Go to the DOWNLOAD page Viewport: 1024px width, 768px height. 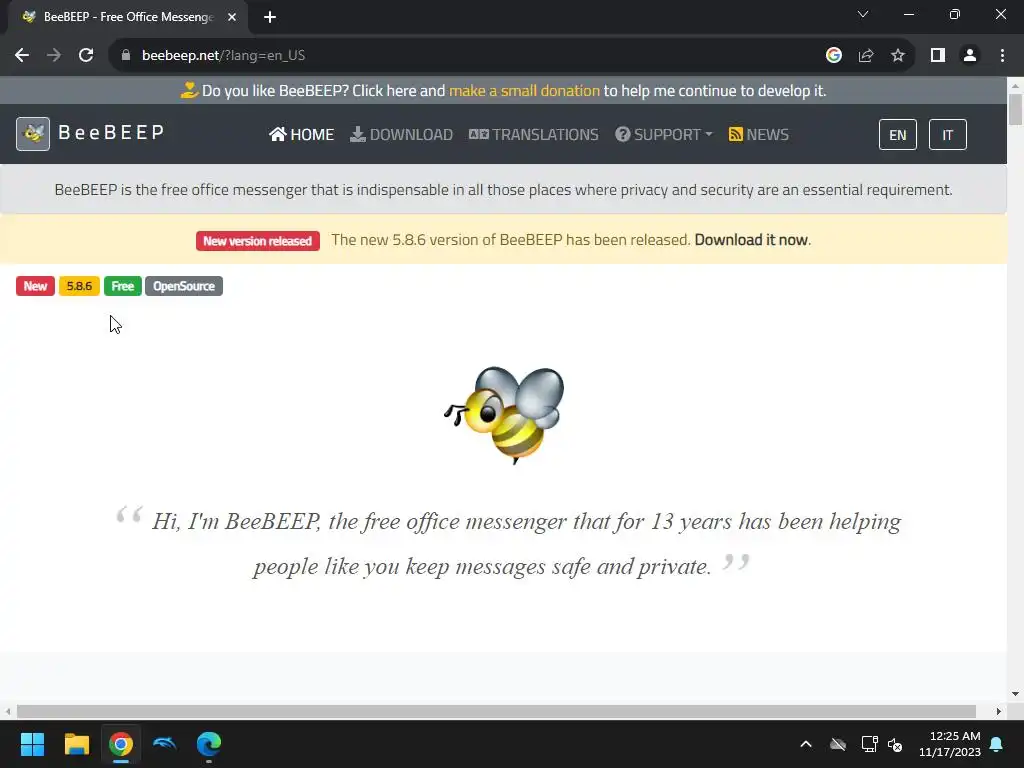(x=401, y=135)
